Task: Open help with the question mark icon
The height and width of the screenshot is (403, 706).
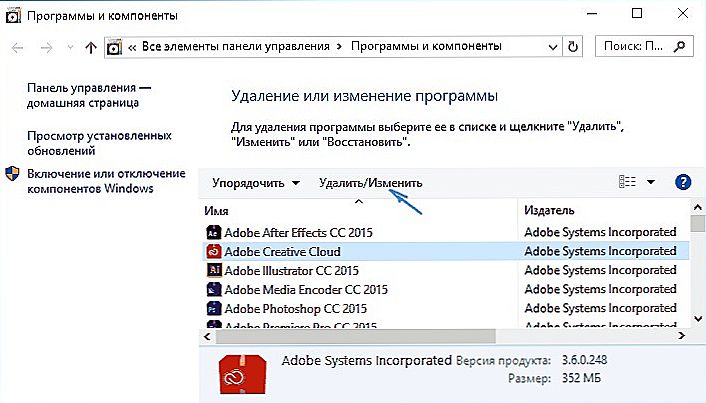Action: [x=683, y=182]
